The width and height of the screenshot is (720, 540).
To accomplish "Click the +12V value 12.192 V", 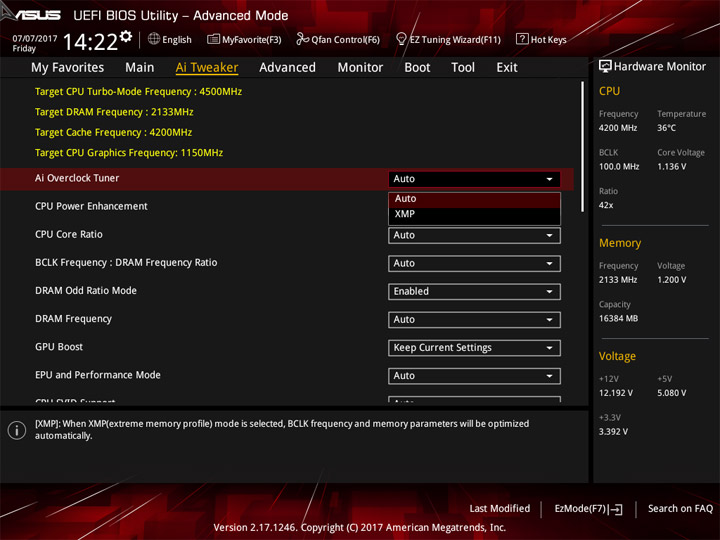I will pyautogui.click(x=616, y=393).
